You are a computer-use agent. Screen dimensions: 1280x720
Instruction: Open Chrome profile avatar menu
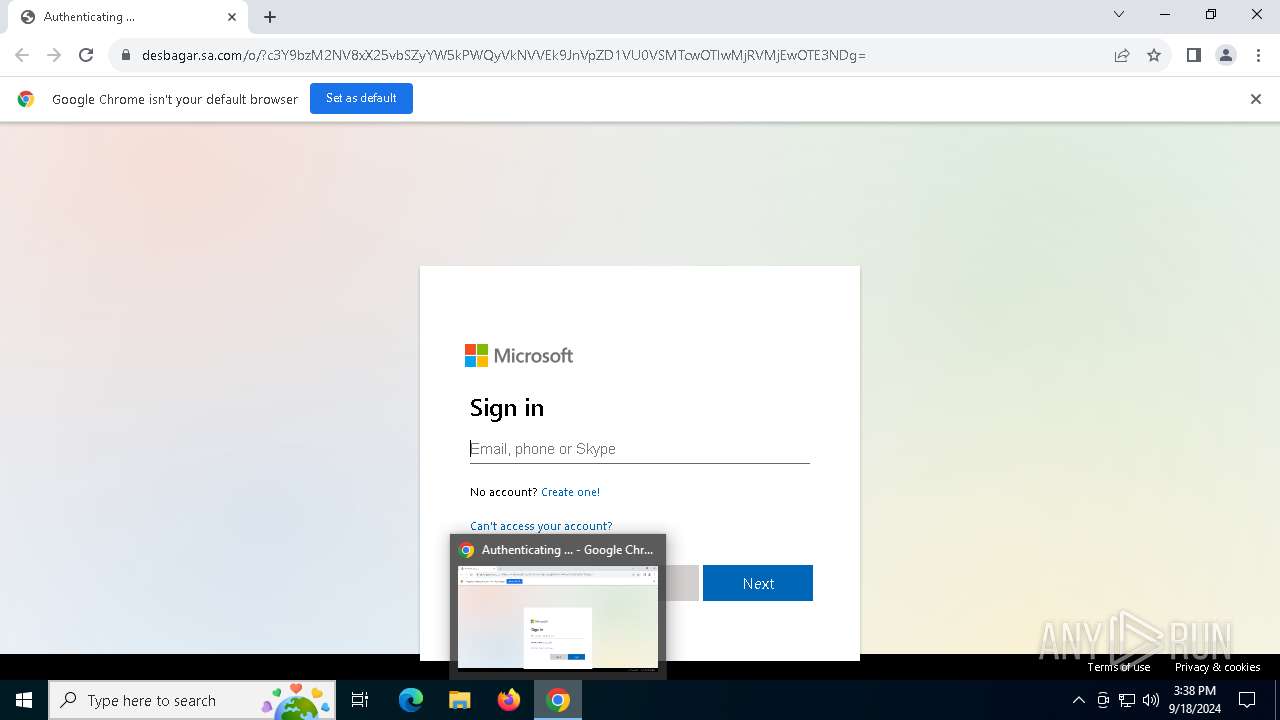[1226, 55]
